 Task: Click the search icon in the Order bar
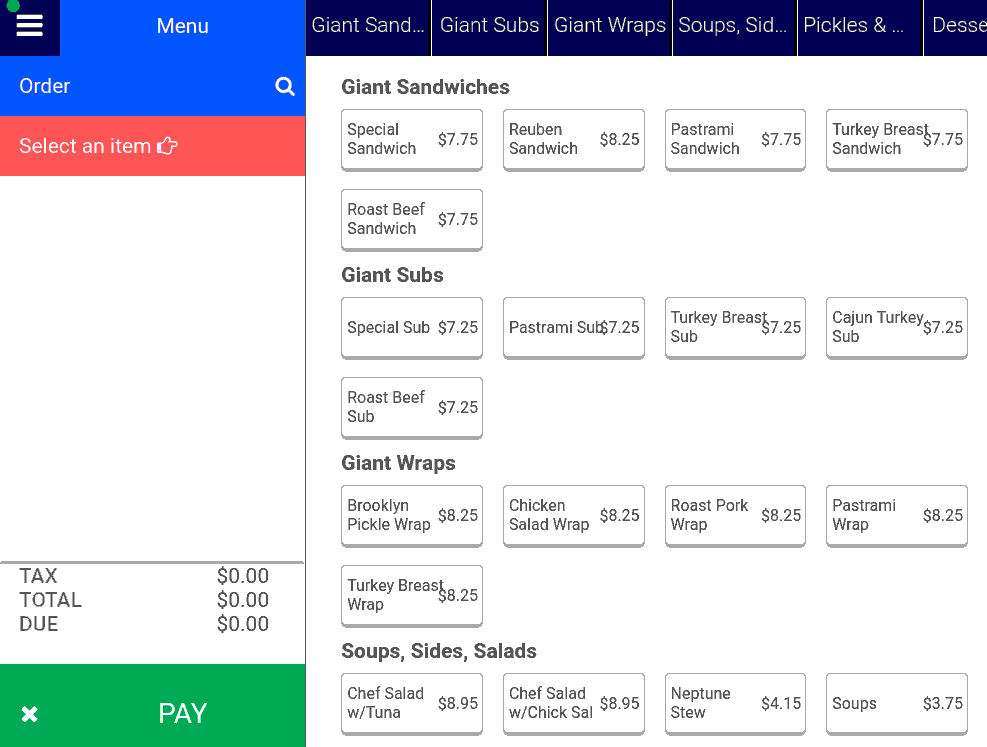[x=285, y=86]
